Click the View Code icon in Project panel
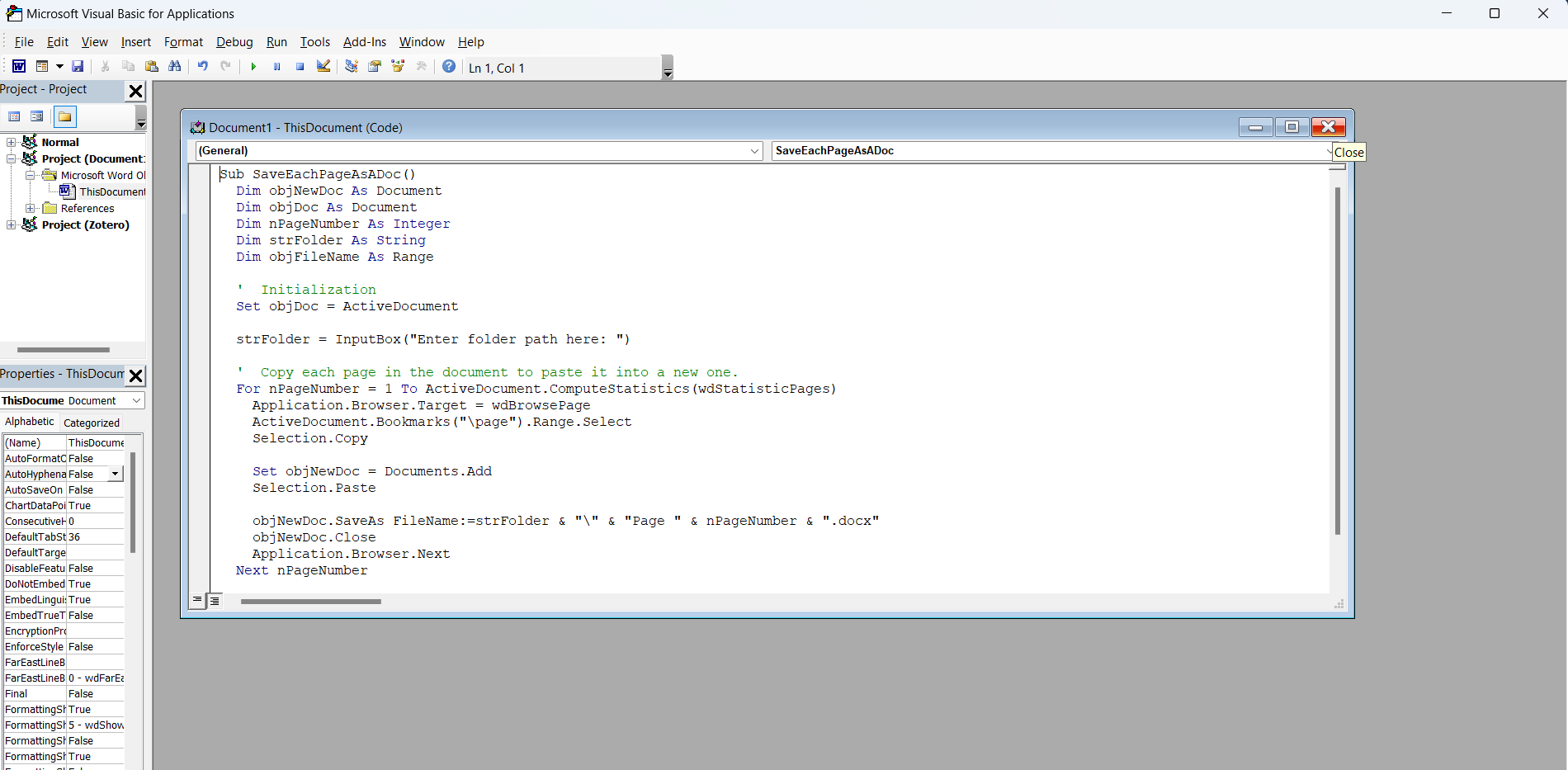The height and width of the screenshot is (770, 1568). click(14, 116)
